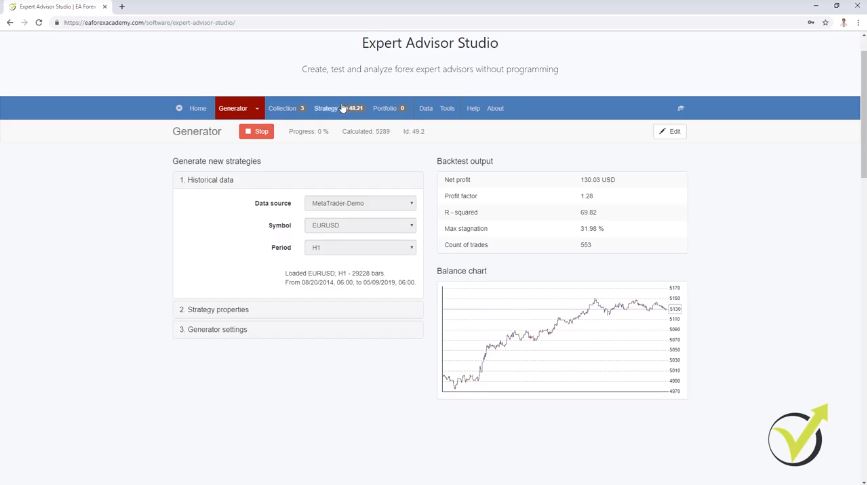Click the settings gear icon beside Home
The height and width of the screenshot is (485, 867).
(179, 108)
